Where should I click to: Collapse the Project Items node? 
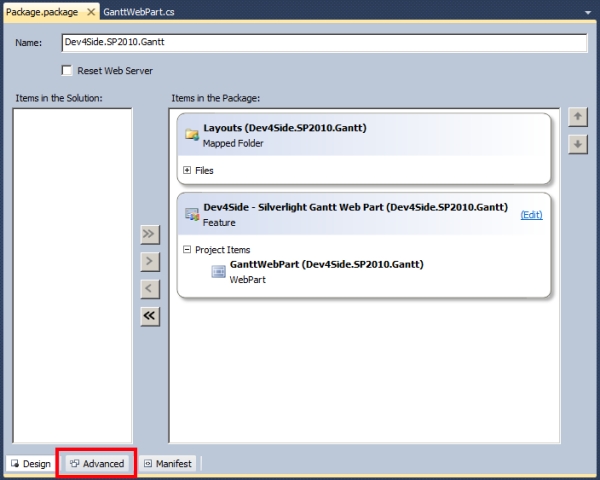click(x=187, y=250)
